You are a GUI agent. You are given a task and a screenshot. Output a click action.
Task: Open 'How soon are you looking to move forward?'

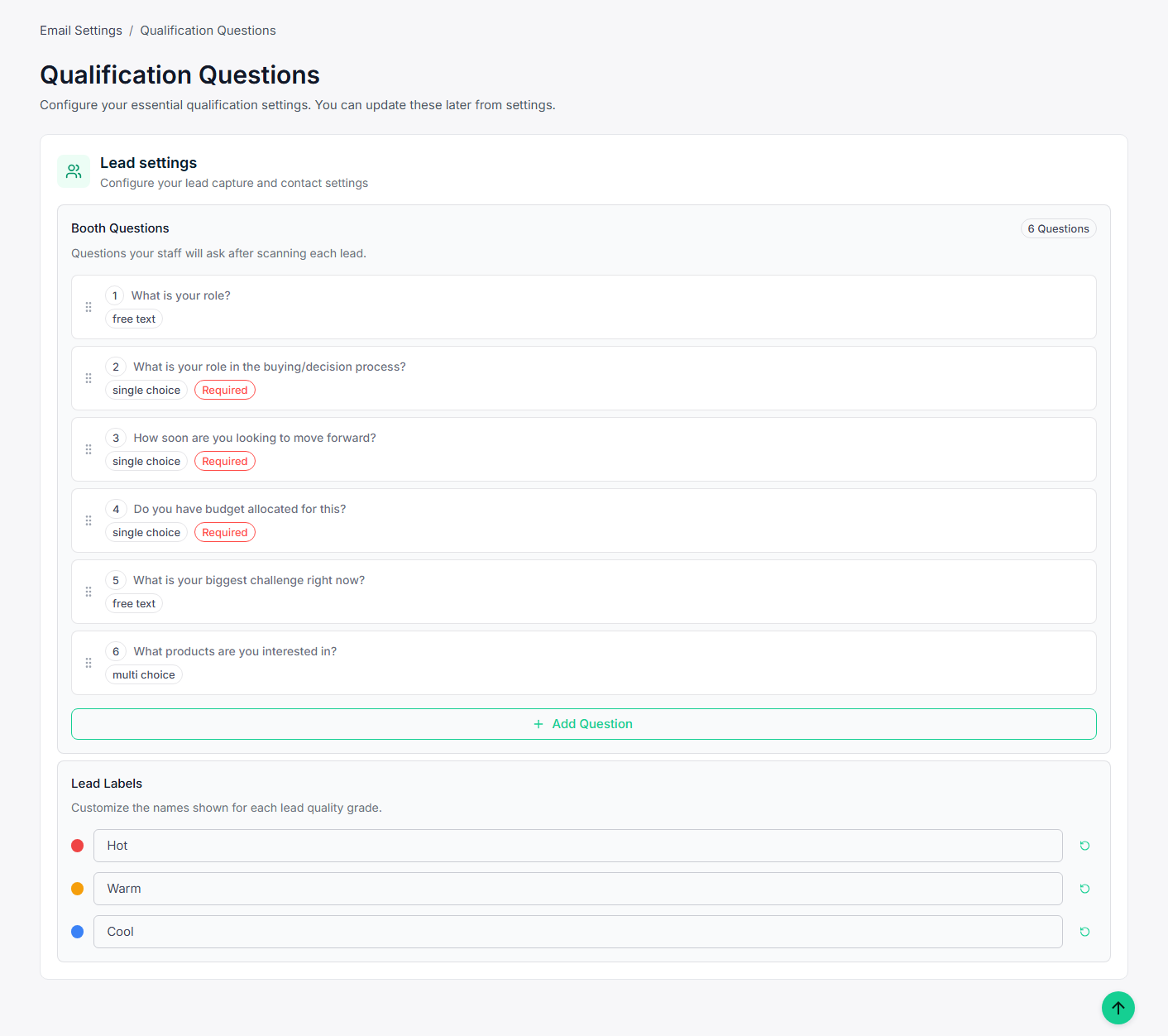point(584,449)
